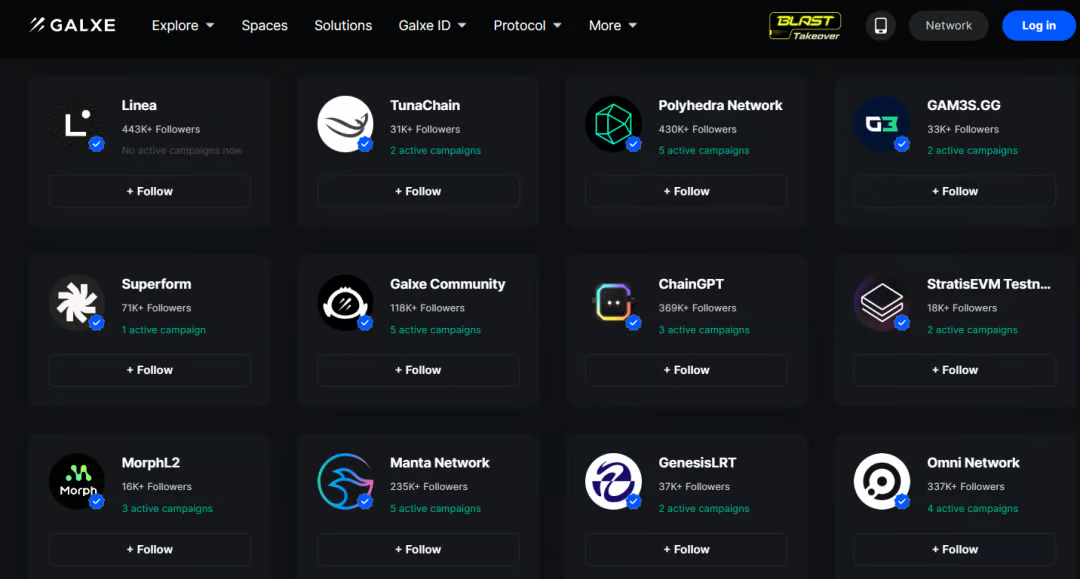
Task: Follow the Superform space
Action: point(150,370)
